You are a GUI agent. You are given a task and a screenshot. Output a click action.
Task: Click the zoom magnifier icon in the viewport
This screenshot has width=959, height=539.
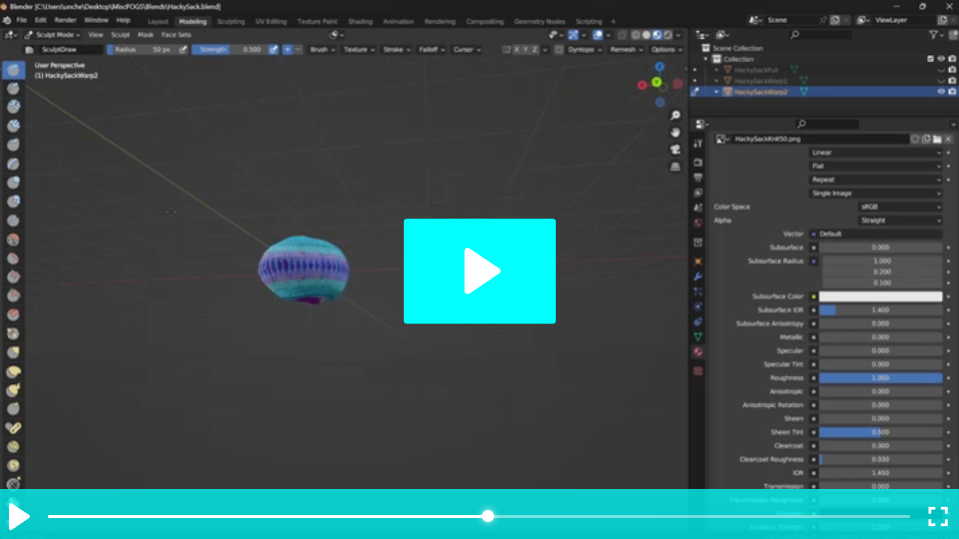pos(676,116)
